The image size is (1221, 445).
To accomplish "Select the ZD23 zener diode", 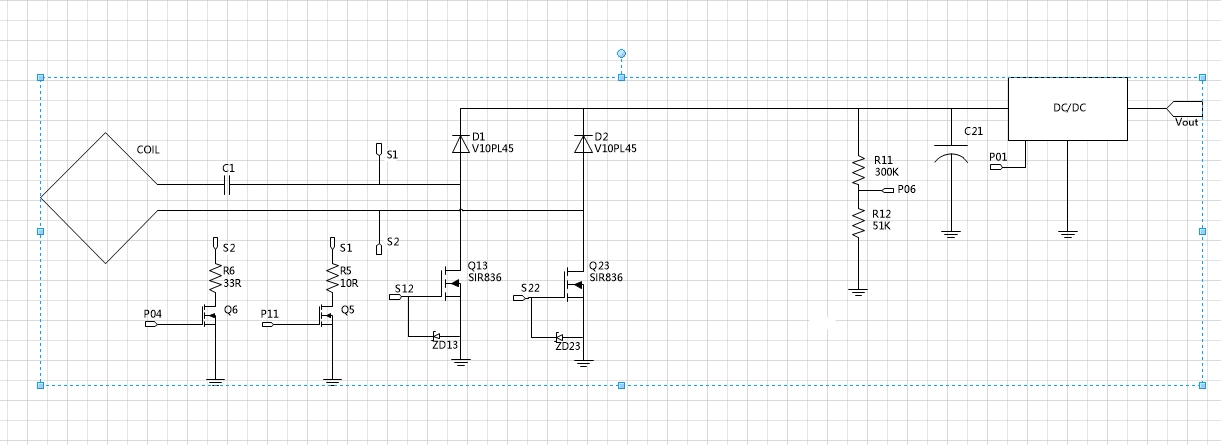I will pos(560,336).
